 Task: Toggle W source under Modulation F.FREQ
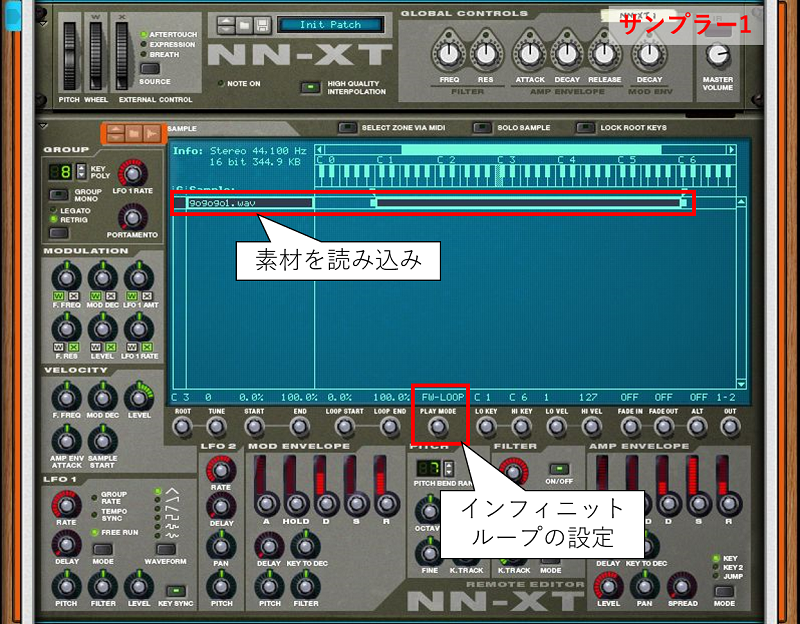[x=59, y=296]
